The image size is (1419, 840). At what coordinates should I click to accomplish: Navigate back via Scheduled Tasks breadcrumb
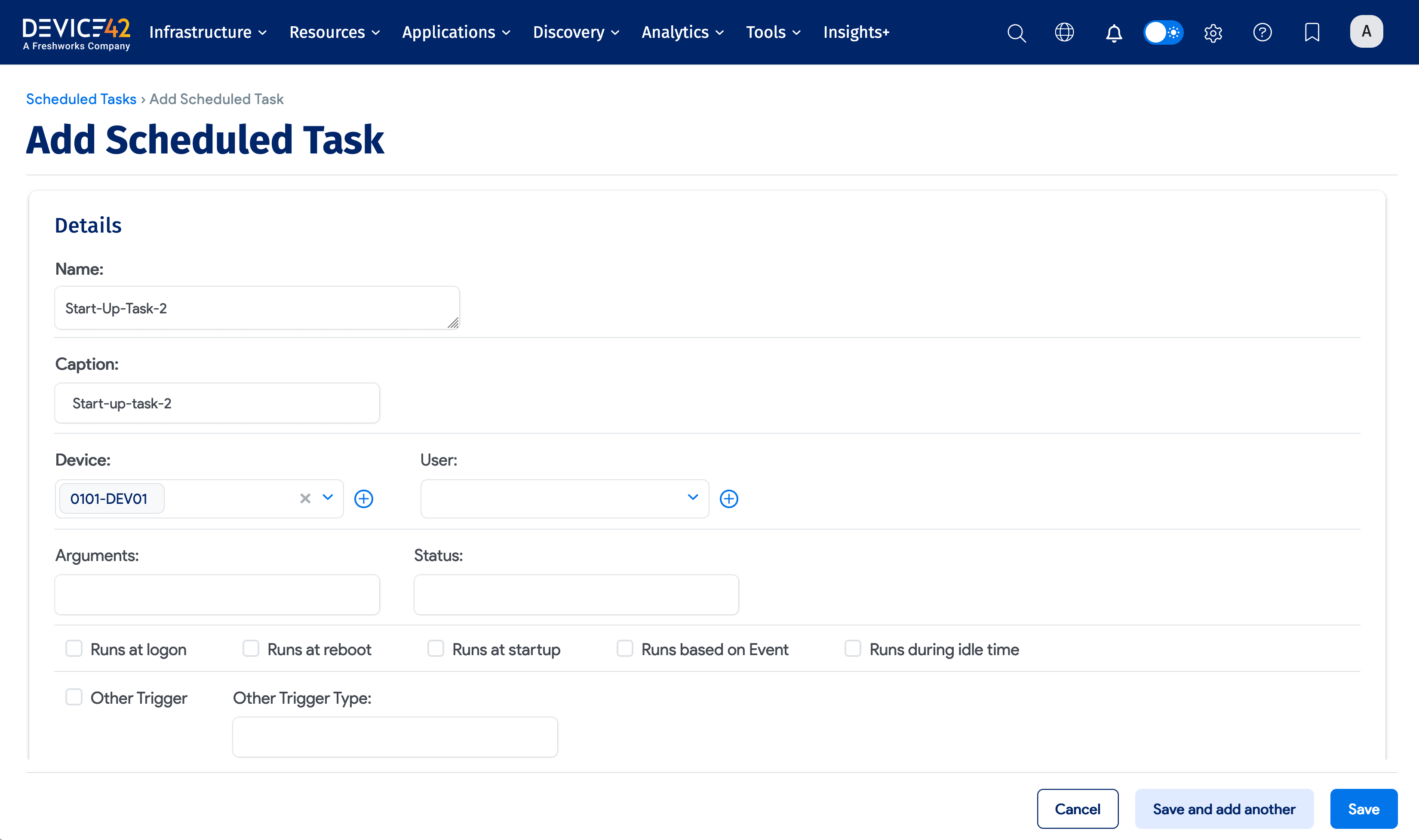(x=81, y=98)
